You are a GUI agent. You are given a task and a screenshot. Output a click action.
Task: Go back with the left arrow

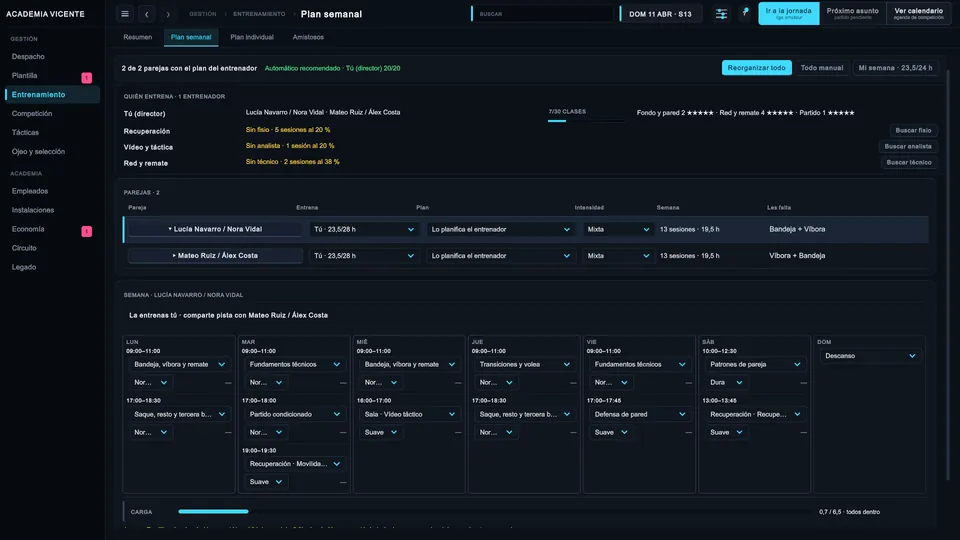click(146, 14)
